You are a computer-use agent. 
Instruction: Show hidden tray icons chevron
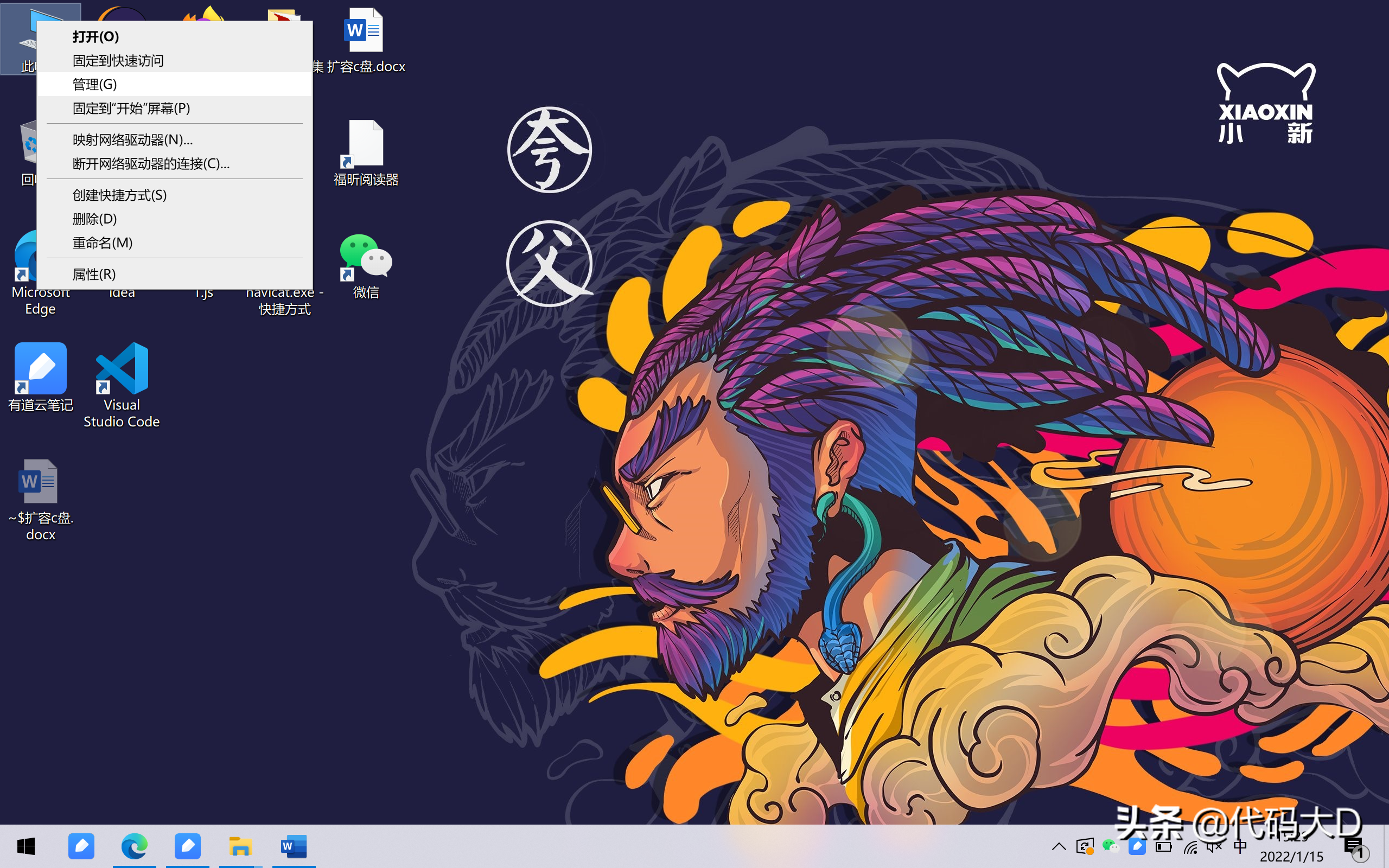[1059, 847]
